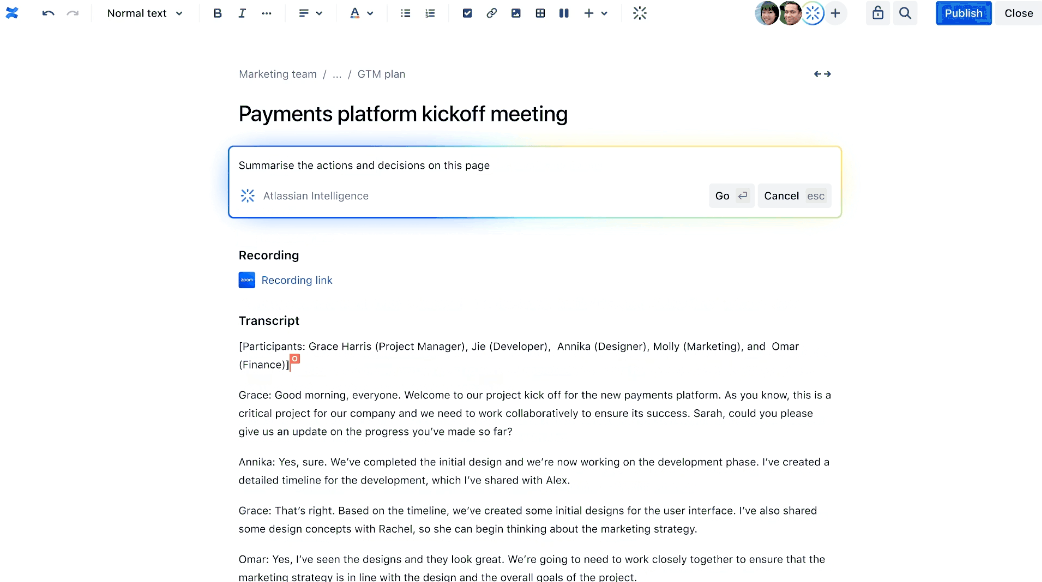Viewport: 1042px width, 582px height.
Task: Click the Atlassian Intelligence avatar
Action: [x=813, y=13]
